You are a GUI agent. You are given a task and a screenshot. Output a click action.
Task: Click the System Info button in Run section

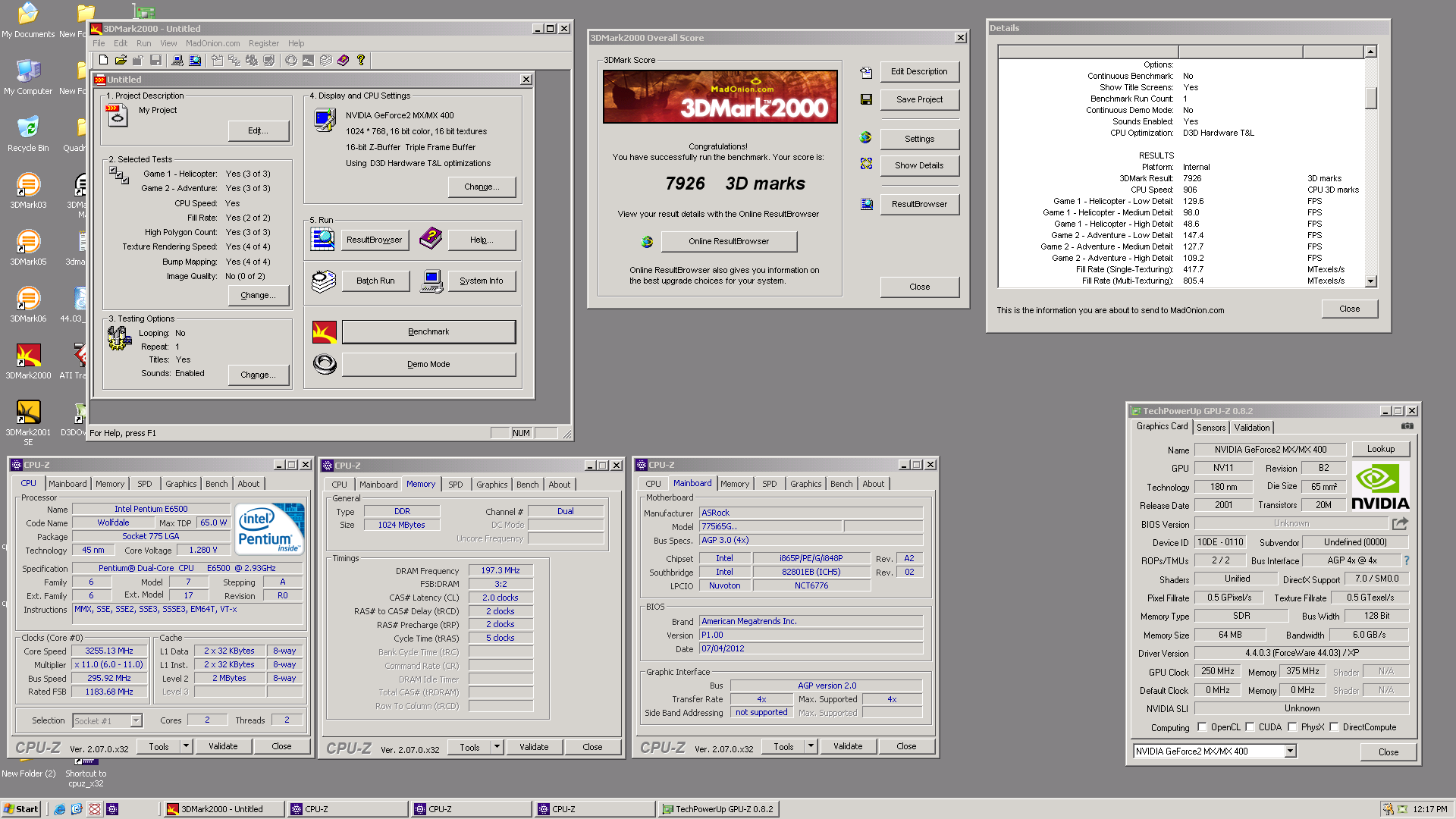point(482,281)
